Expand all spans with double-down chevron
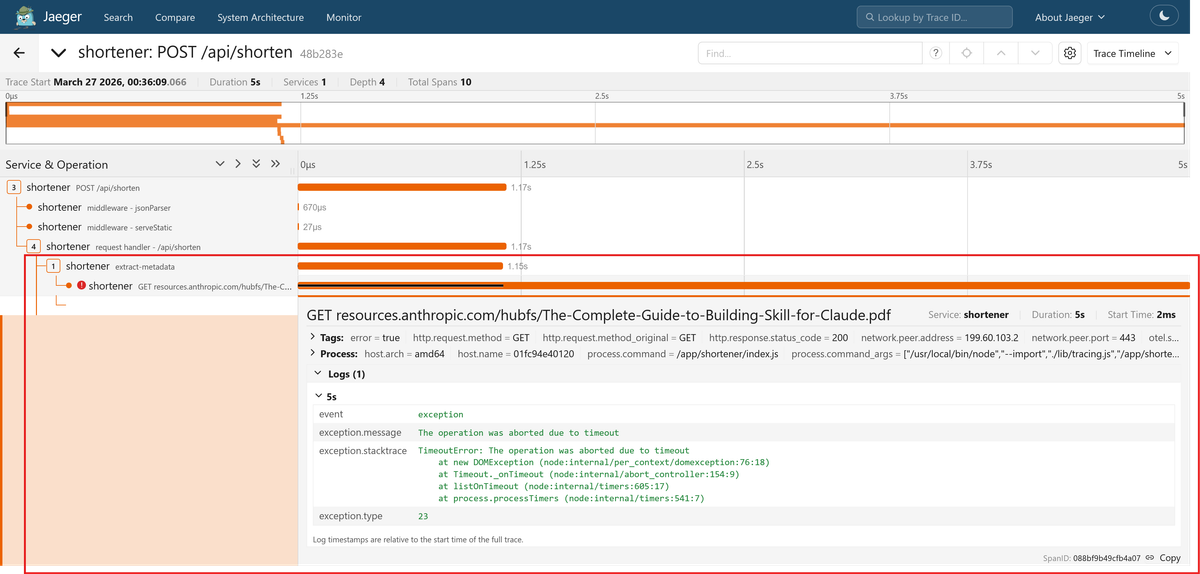Image resolution: width=1200 pixels, height=574 pixels. [256, 164]
